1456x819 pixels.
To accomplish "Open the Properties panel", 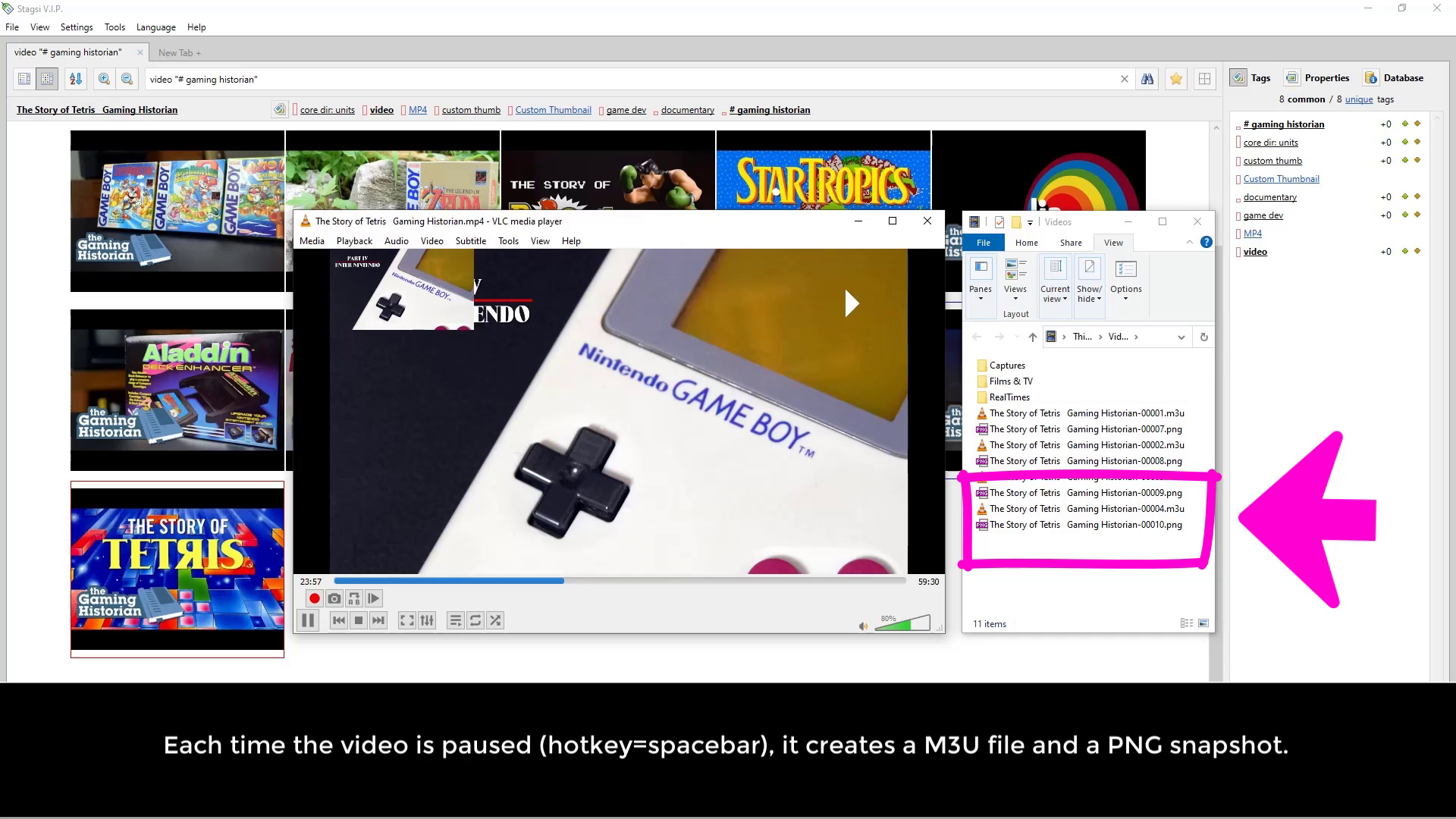I will click(x=1316, y=77).
